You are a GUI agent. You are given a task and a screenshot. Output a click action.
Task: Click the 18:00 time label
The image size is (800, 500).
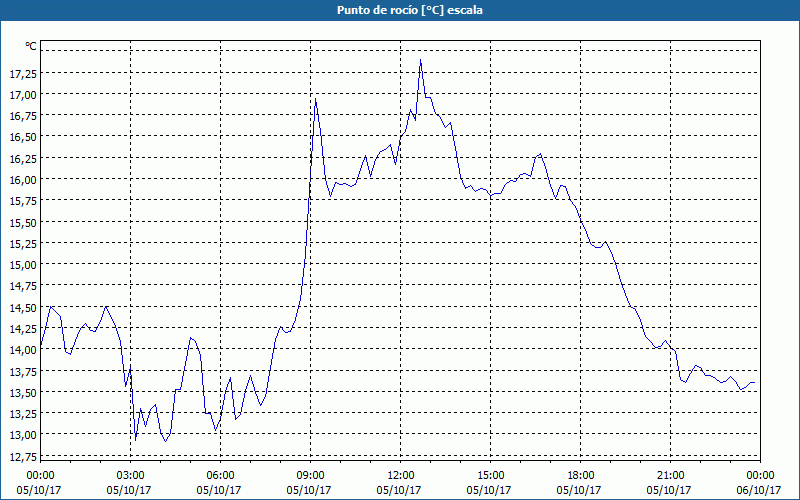[581, 476]
